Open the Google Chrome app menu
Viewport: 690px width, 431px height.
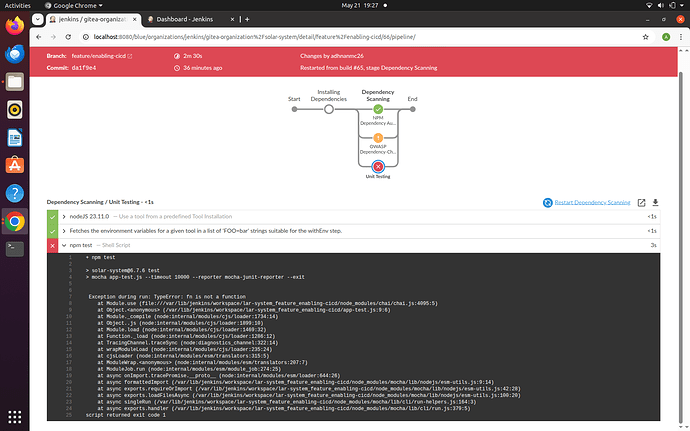[x=73, y=5]
